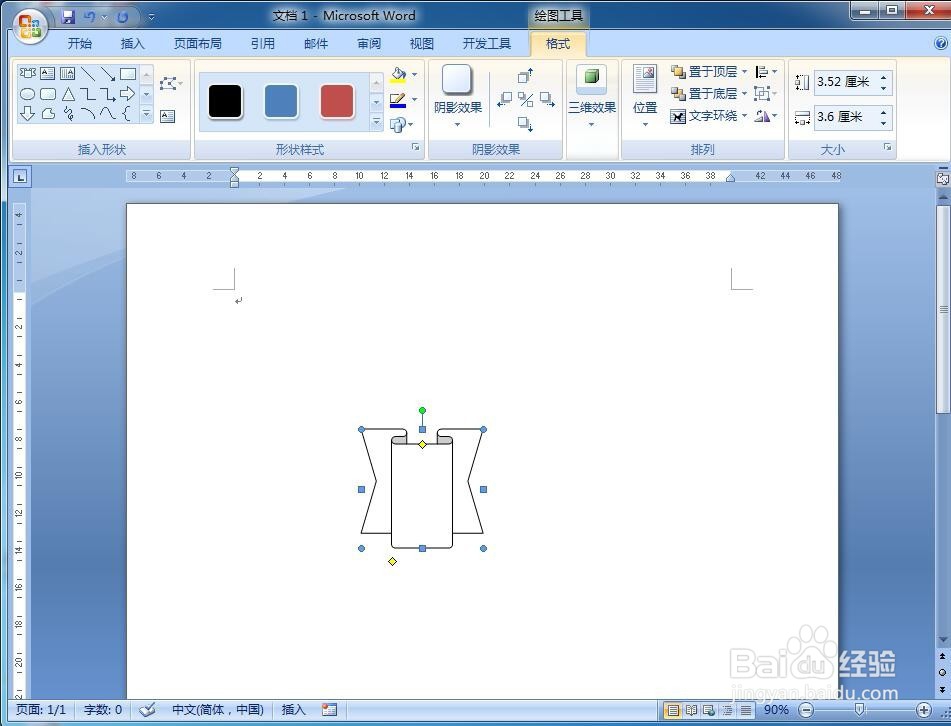The width and height of the screenshot is (951, 726).
Task: Select the isosceles triangle shape
Action: click(x=68, y=94)
